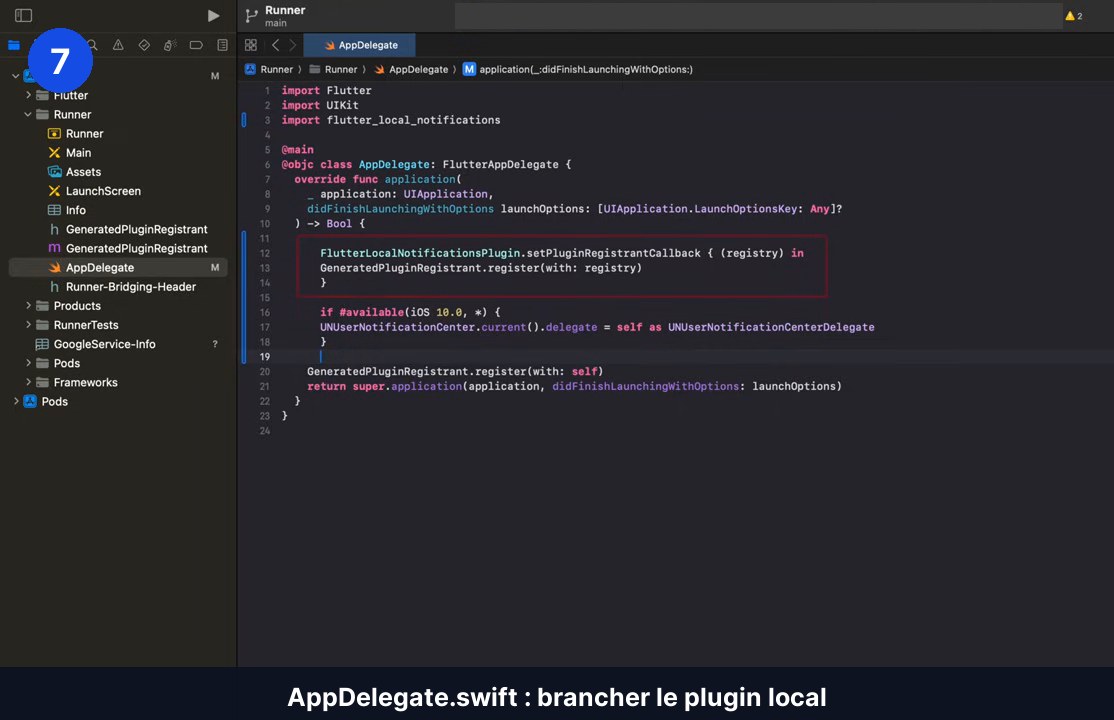
Task: Expand the Products folder chevron
Action: (x=28, y=305)
